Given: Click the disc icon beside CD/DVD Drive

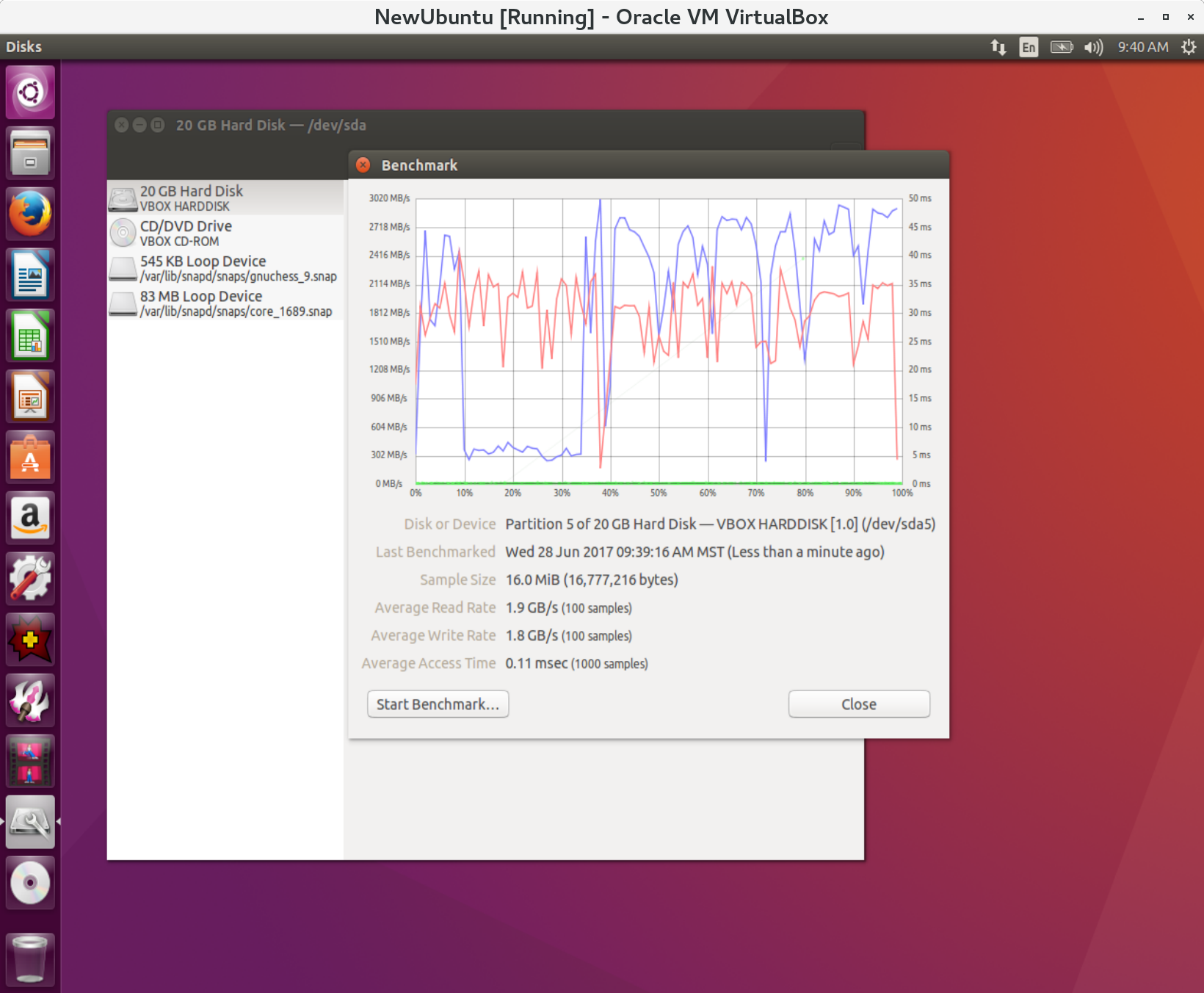Looking at the screenshot, I should [x=123, y=233].
